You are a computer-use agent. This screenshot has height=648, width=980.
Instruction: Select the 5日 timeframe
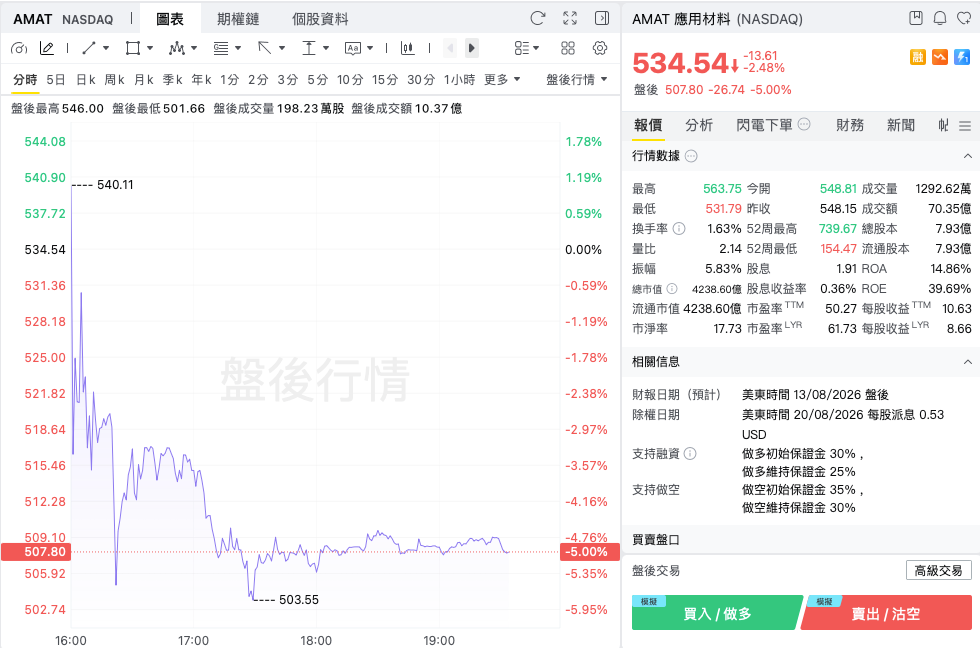point(56,79)
